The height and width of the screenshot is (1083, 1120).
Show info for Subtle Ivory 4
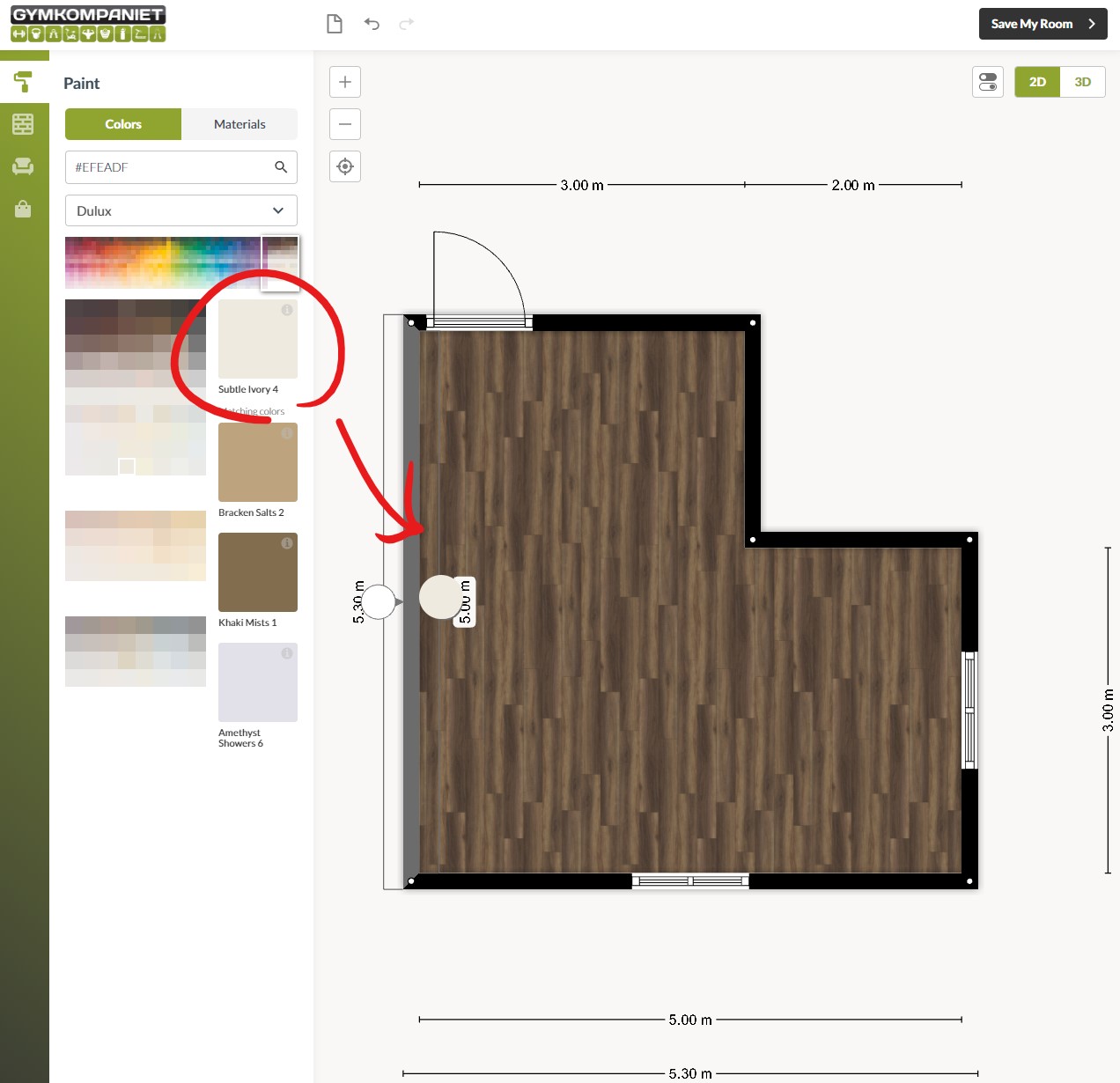coord(287,310)
